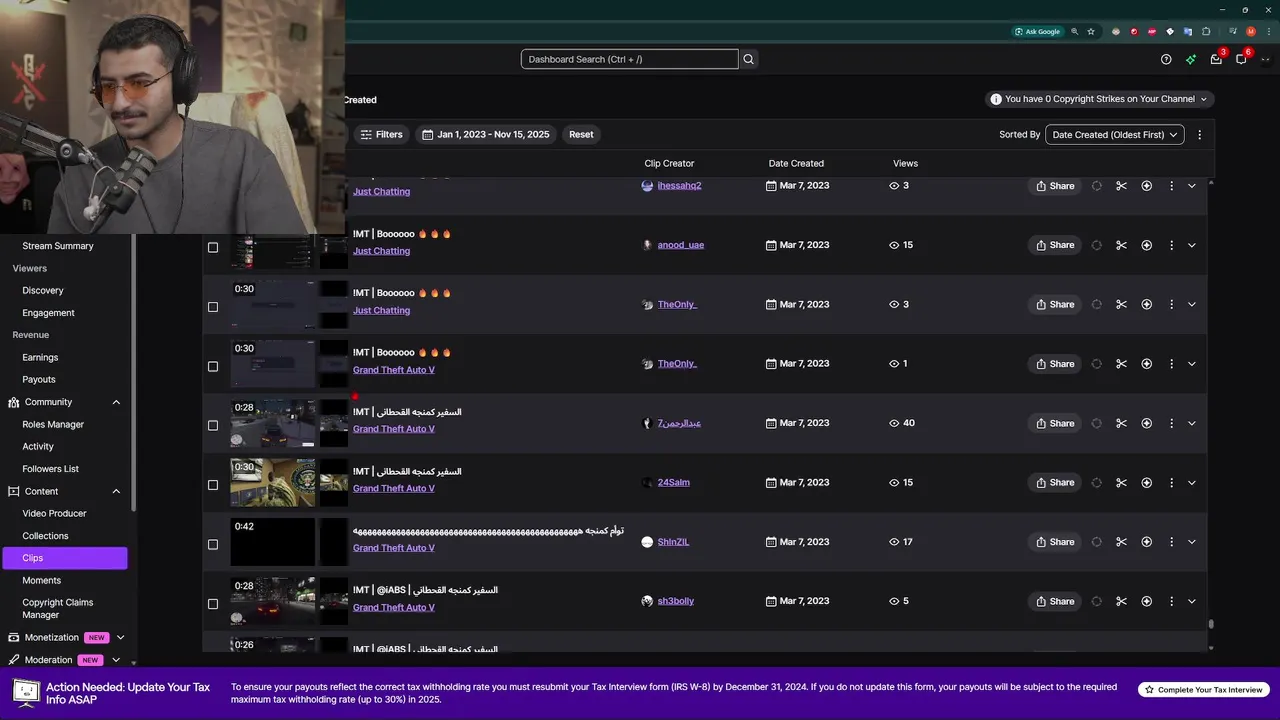Viewport: 1280px width, 720px height.
Task: Open the inbox icon with badge 3
Action: (x=1216, y=59)
